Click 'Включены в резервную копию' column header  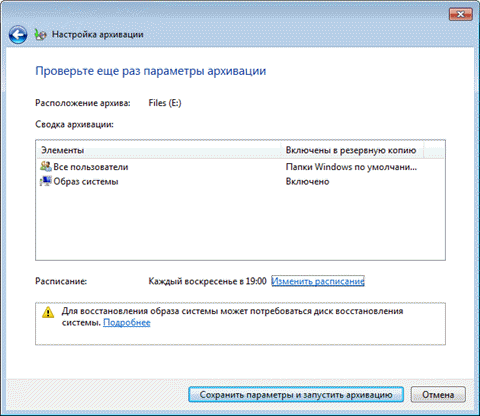(x=351, y=150)
